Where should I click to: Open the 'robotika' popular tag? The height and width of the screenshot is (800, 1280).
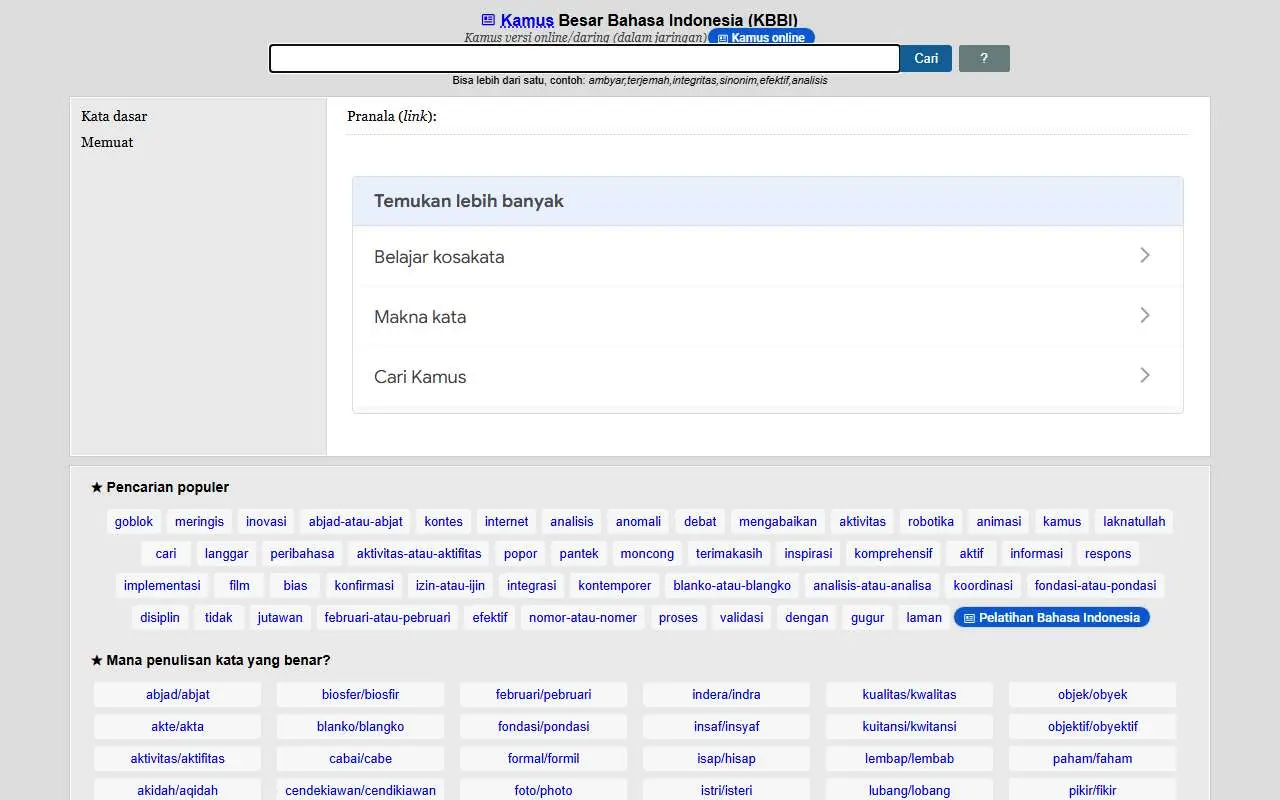pyautogui.click(x=931, y=521)
